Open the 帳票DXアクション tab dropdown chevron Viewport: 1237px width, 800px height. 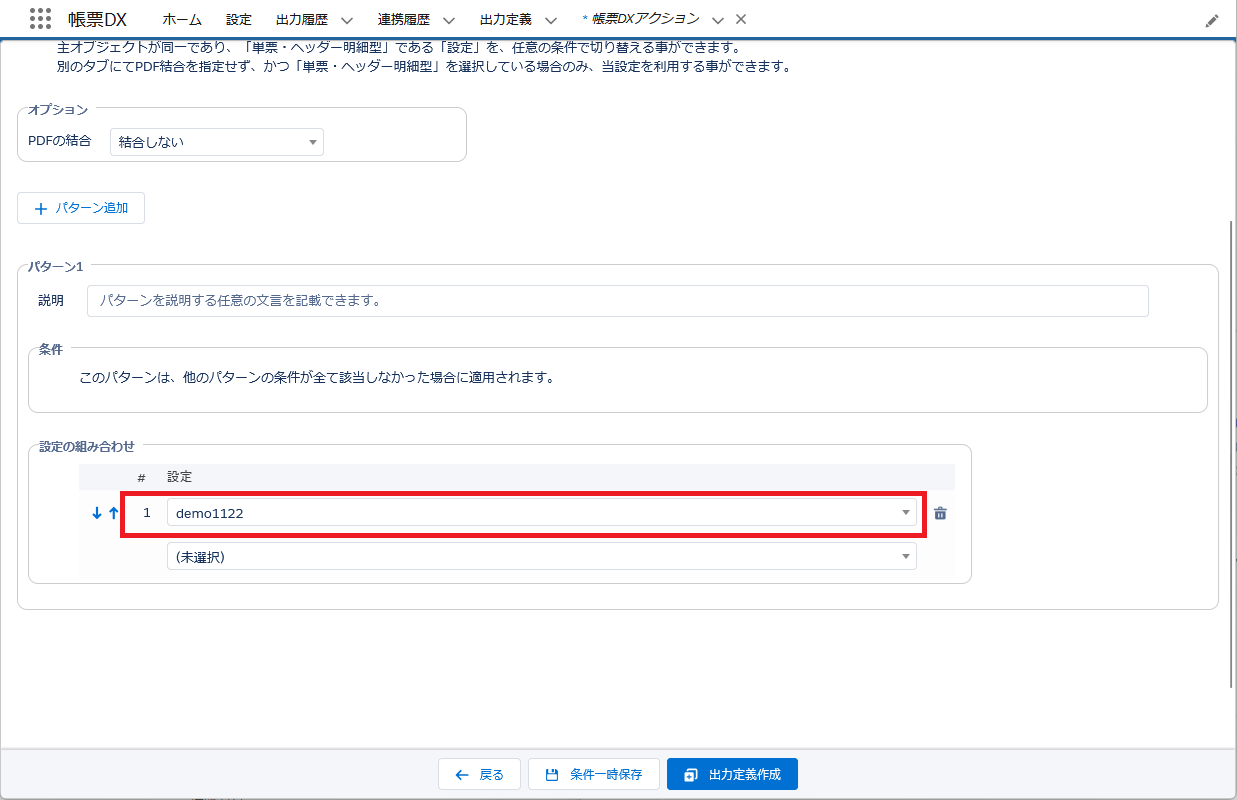(x=717, y=20)
